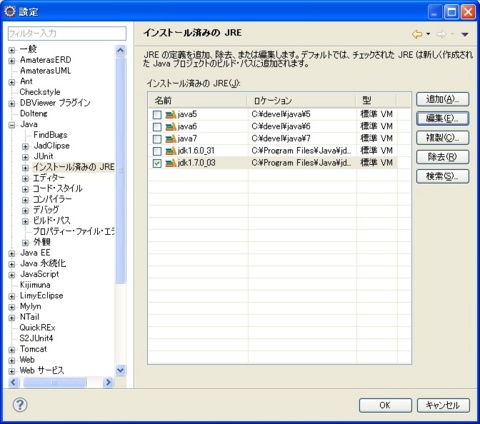480x424 pixels.
Task: Click the tree scroll-up arrow
Action: (120, 50)
